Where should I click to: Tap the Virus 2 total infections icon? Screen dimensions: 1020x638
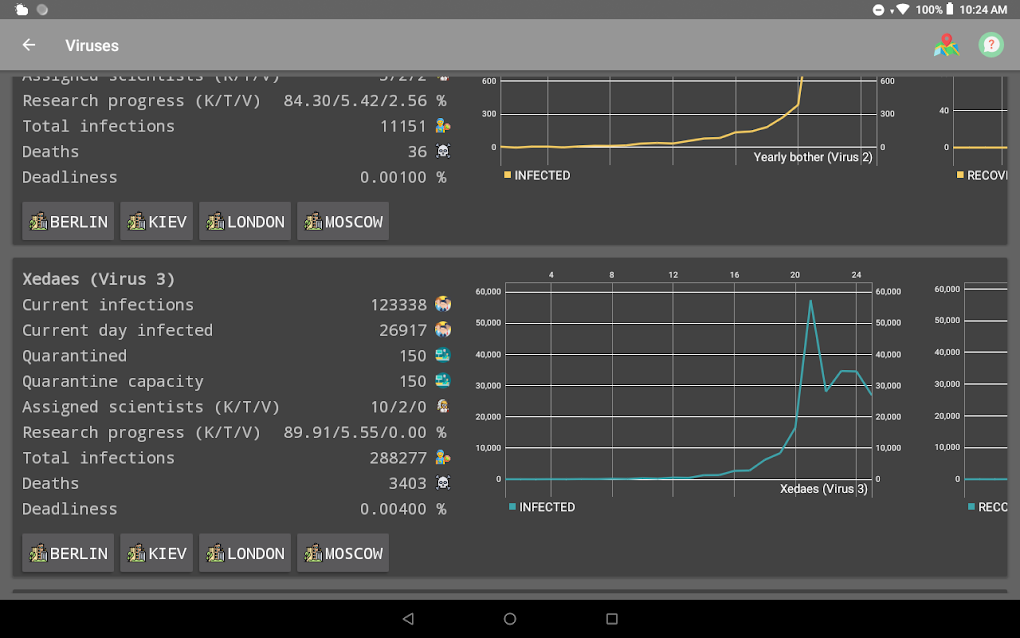[443, 126]
